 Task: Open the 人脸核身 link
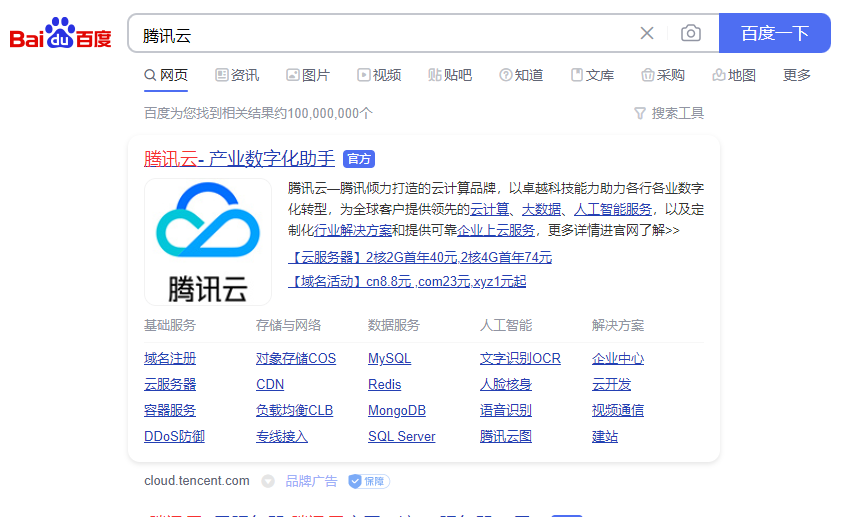click(506, 385)
